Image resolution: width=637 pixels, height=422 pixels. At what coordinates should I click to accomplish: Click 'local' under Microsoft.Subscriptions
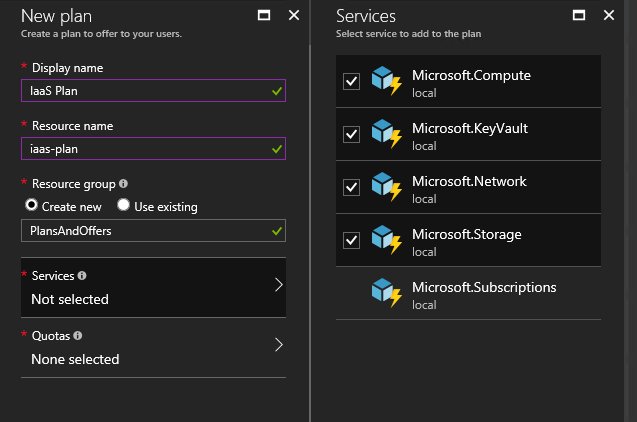424,305
